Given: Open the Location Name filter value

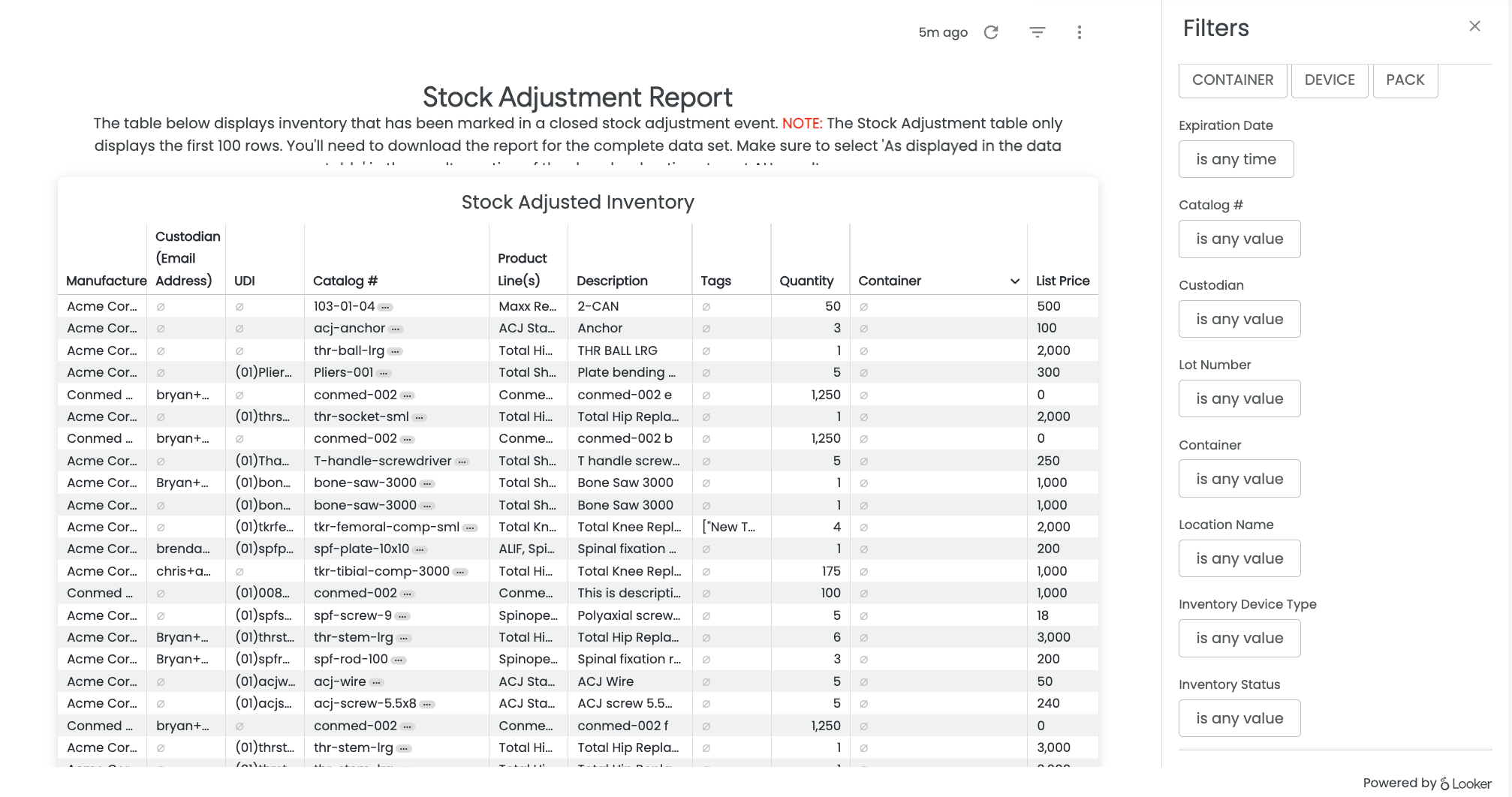Looking at the screenshot, I should (1239, 558).
